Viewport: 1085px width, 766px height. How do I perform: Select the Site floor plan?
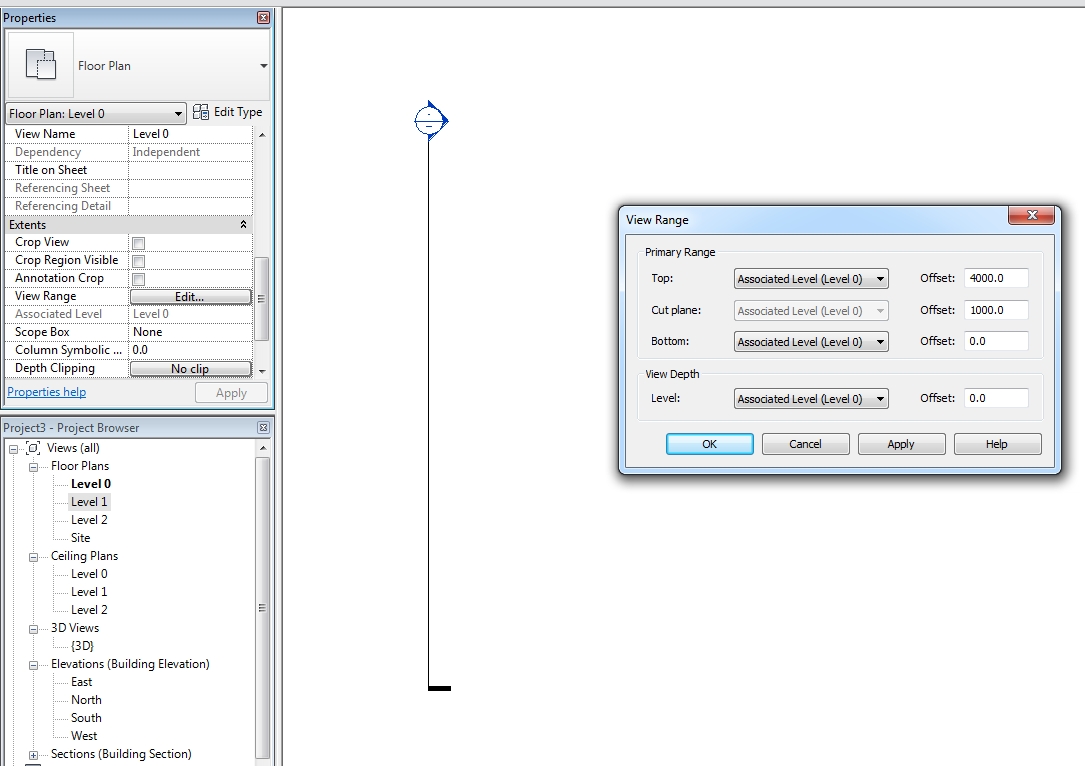pos(80,538)
